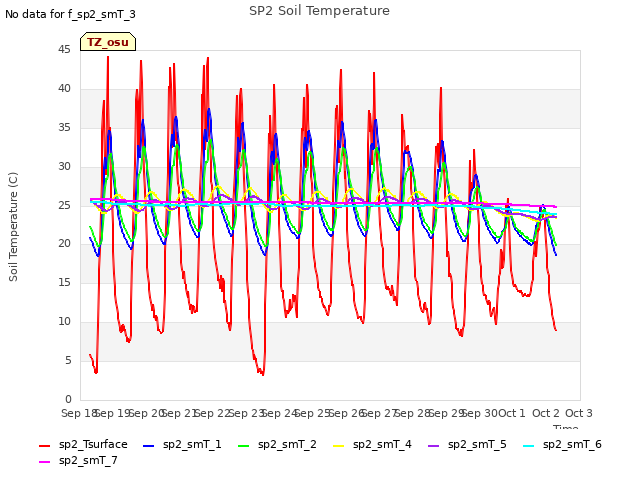
Task: Toggle the sp2_smT_5 legend entry
Action: (x=467, y=444)
